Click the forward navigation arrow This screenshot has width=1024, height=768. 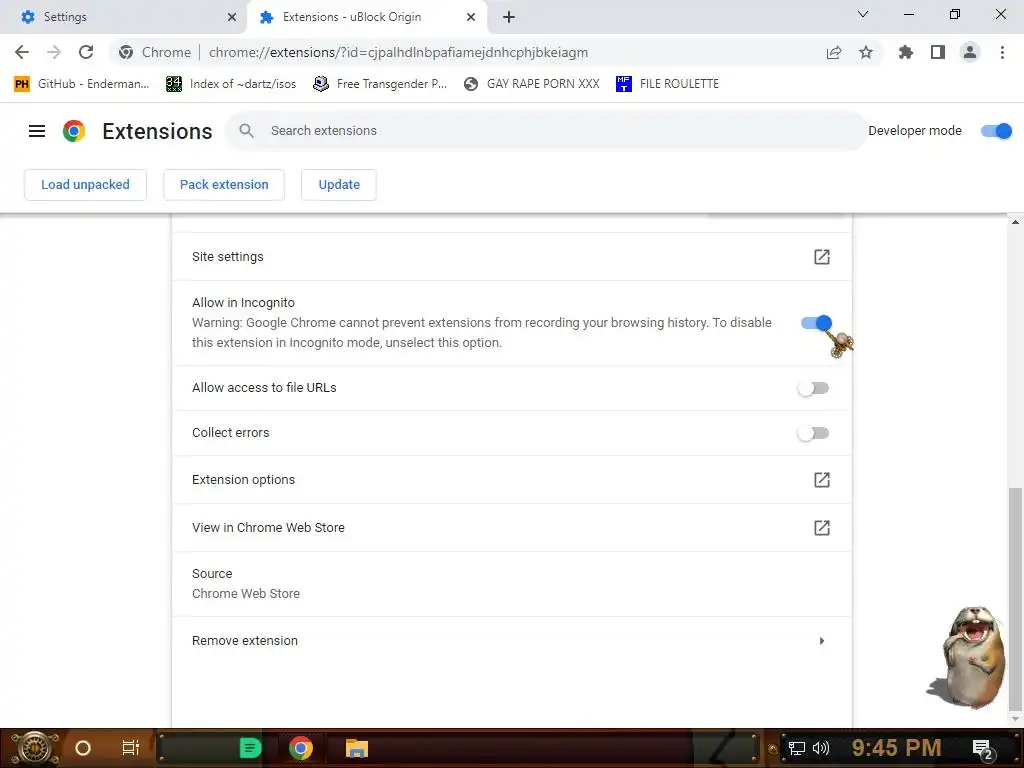point(54,52)
